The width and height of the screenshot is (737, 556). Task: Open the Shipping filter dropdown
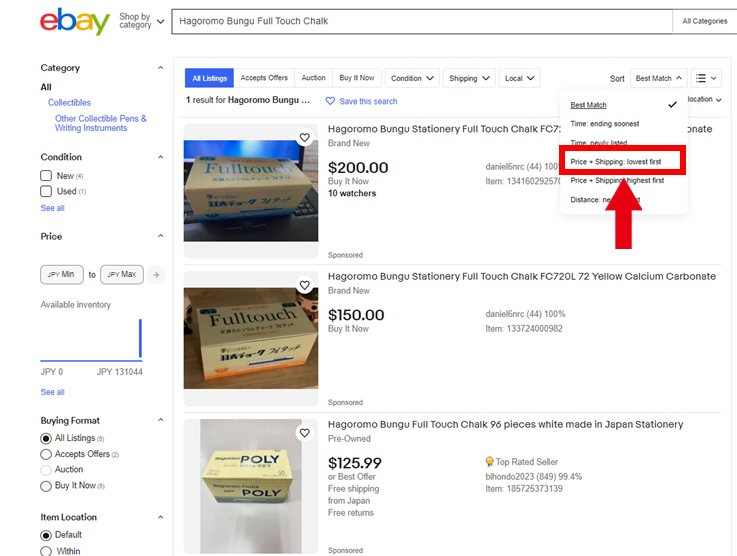[x=469, y=78]
